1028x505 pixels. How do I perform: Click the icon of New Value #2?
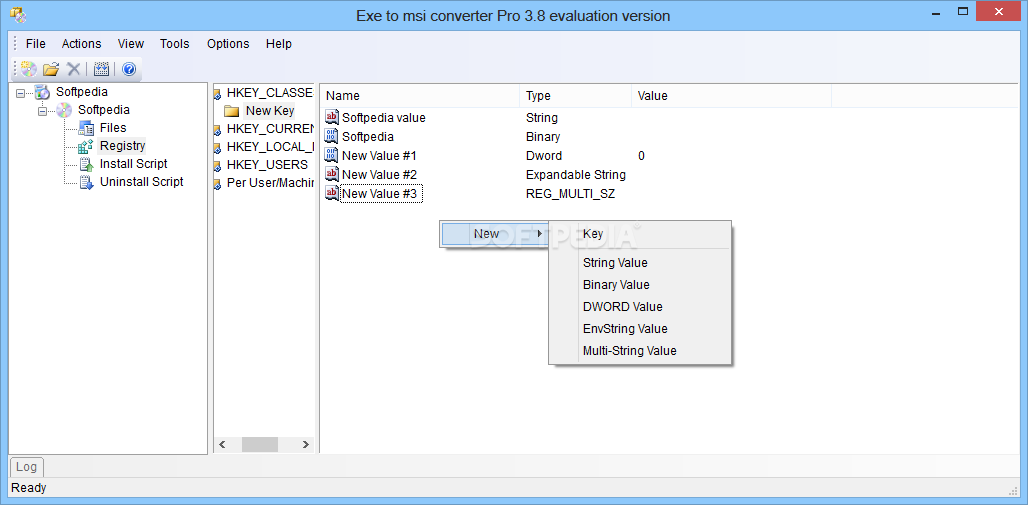pos(332,174)
